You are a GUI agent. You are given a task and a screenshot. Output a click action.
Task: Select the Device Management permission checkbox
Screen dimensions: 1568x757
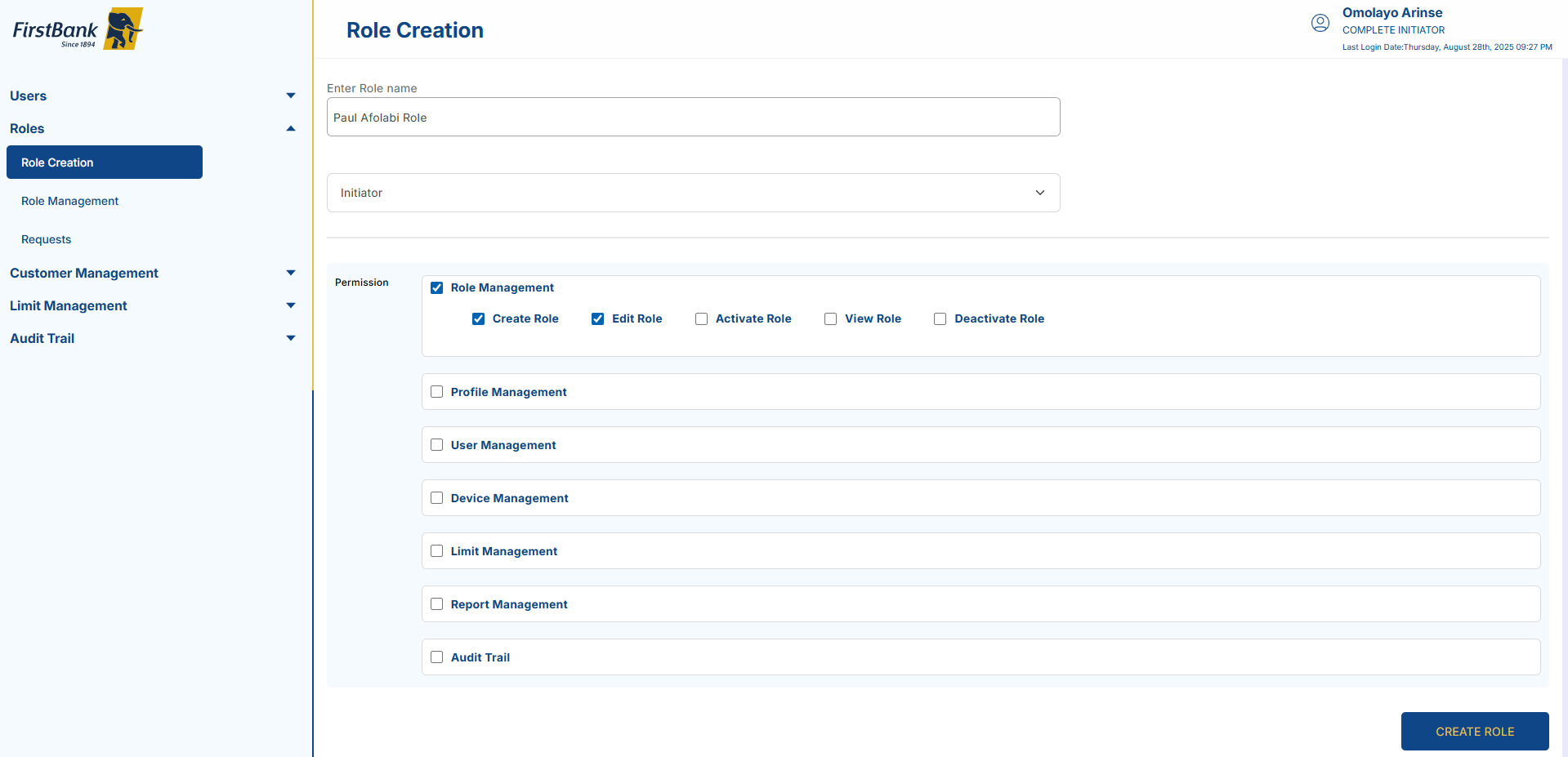pyautogui.click(x=437, y=498)
